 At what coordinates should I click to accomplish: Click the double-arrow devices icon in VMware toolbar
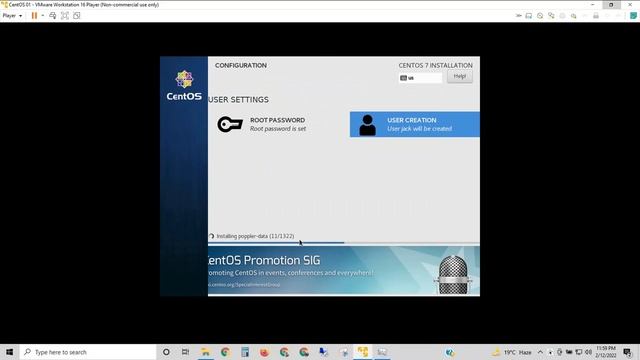(x=518, y=16)
